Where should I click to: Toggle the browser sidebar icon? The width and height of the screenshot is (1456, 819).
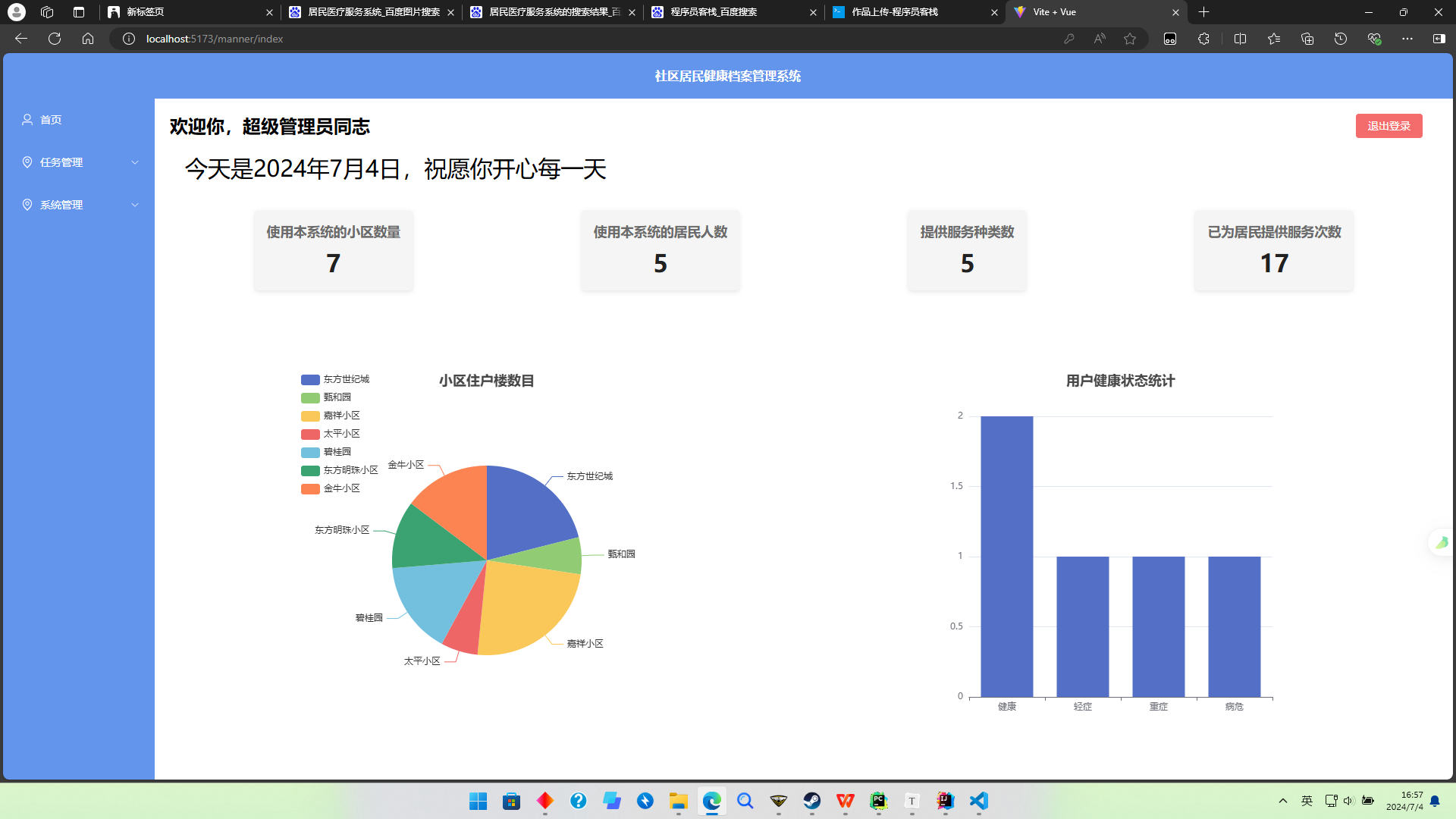[x=1439, y=39]
